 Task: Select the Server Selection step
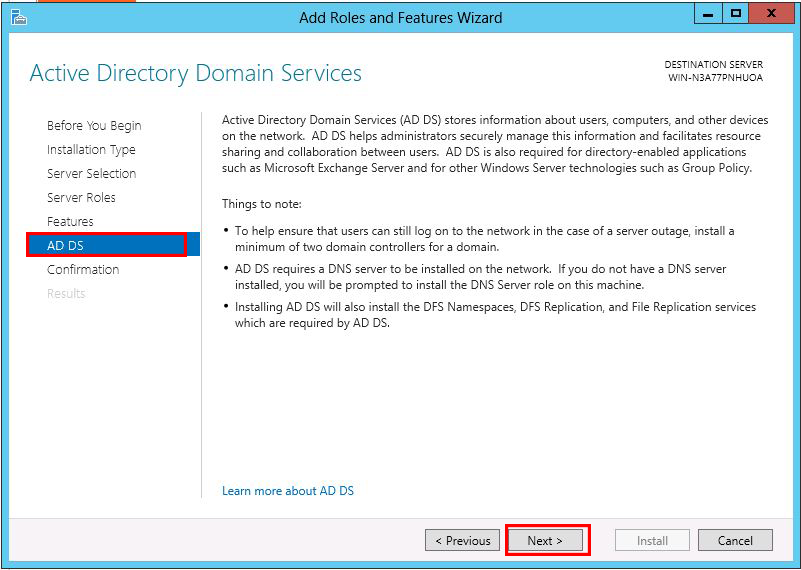[x=91, y=174]
